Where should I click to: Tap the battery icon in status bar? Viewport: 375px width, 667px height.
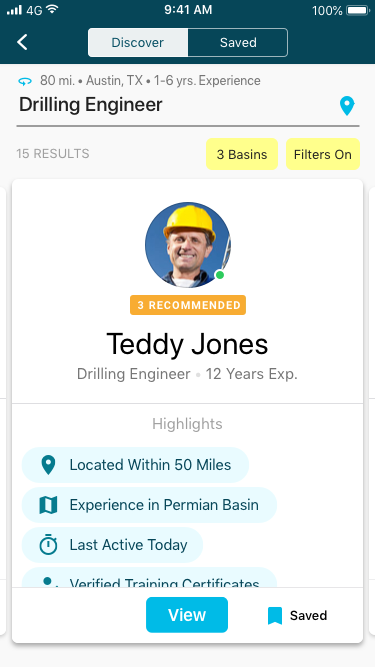[x=358, y=10]
